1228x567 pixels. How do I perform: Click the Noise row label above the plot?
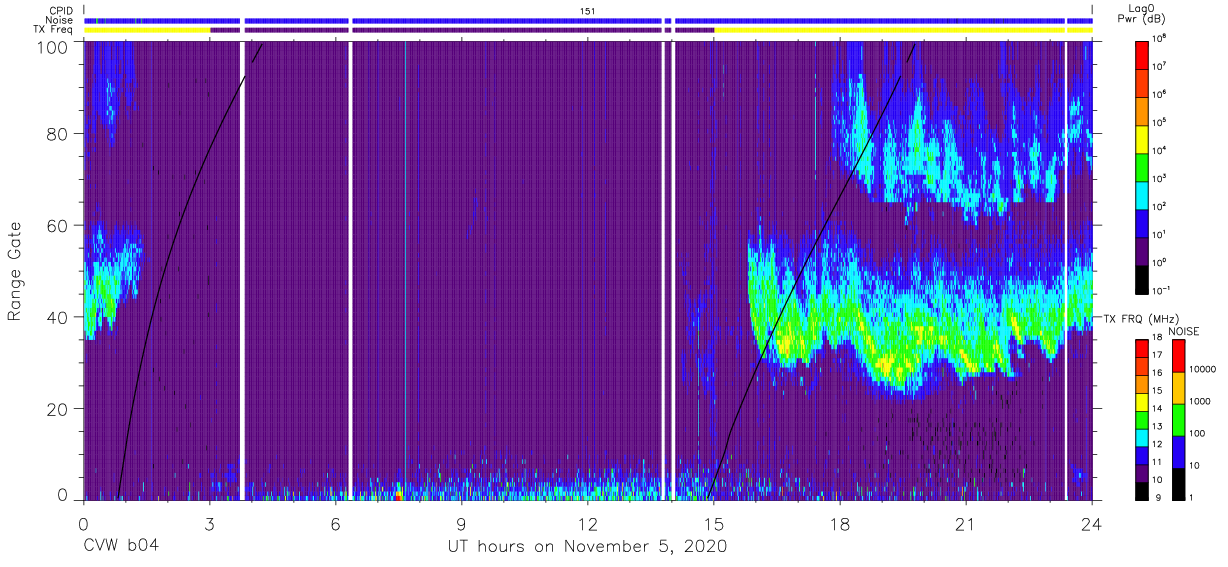click(60, 20)
